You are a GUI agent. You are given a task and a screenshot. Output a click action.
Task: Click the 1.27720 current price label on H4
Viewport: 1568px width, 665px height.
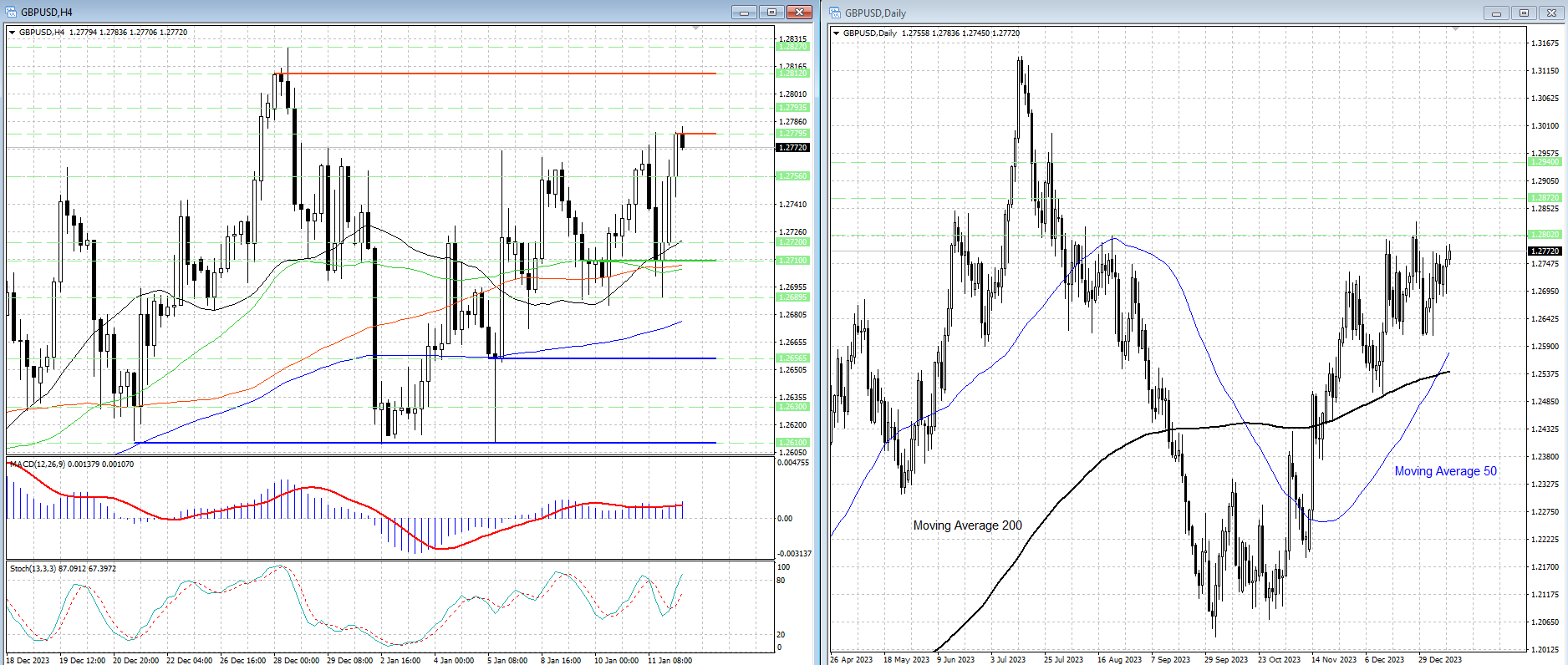(x=792, y=148)
